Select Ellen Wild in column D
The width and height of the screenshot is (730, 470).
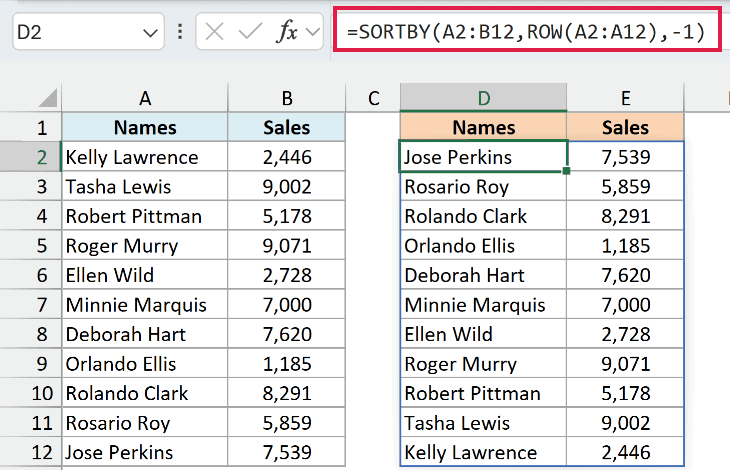click(x=484, y=334)
